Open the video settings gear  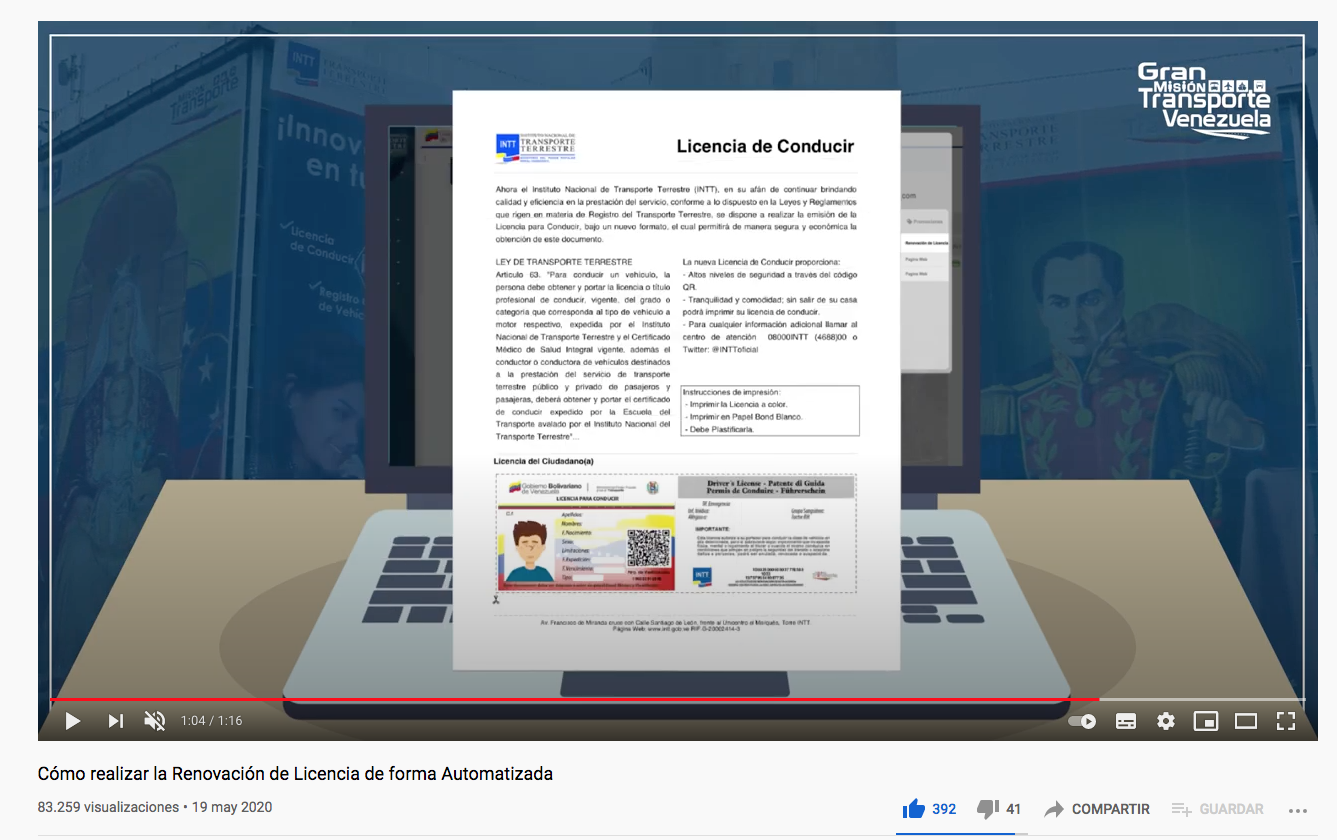[x=1166, y=721]
